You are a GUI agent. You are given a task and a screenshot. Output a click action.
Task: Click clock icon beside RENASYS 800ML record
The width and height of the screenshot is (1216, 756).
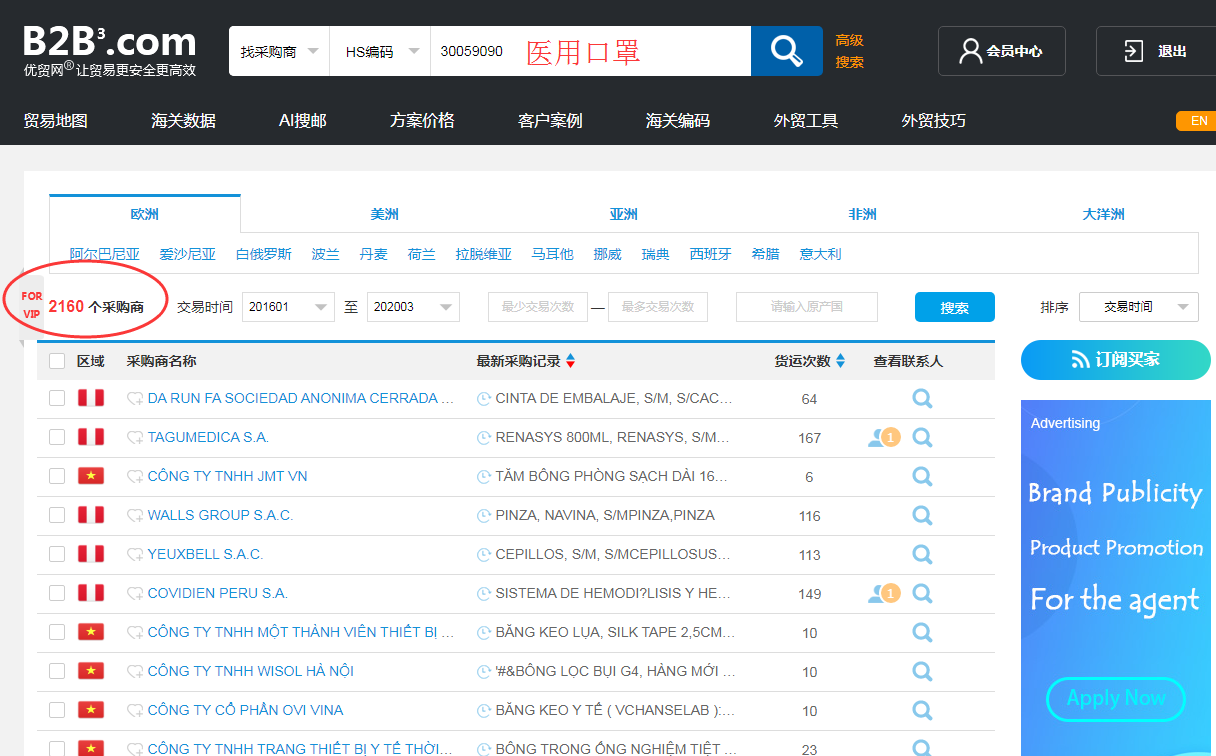[x=484, y=438]
